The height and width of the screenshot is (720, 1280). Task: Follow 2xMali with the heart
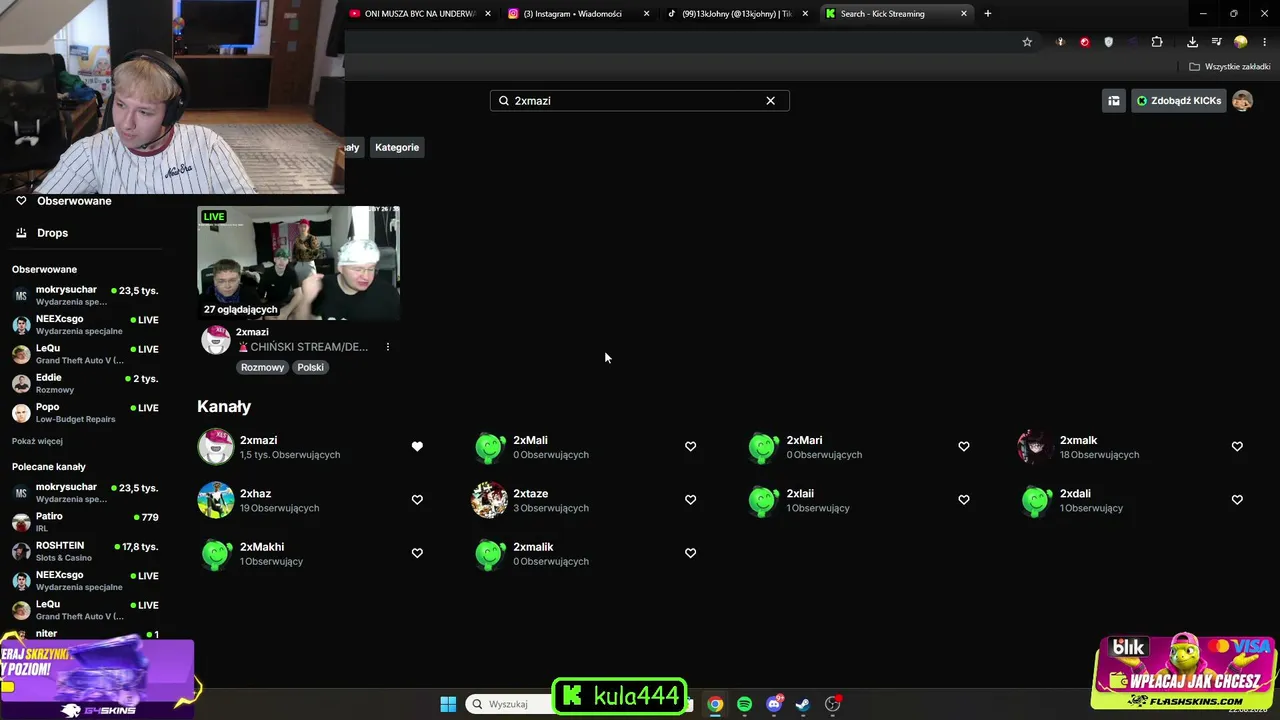click(x=690, y=447)
